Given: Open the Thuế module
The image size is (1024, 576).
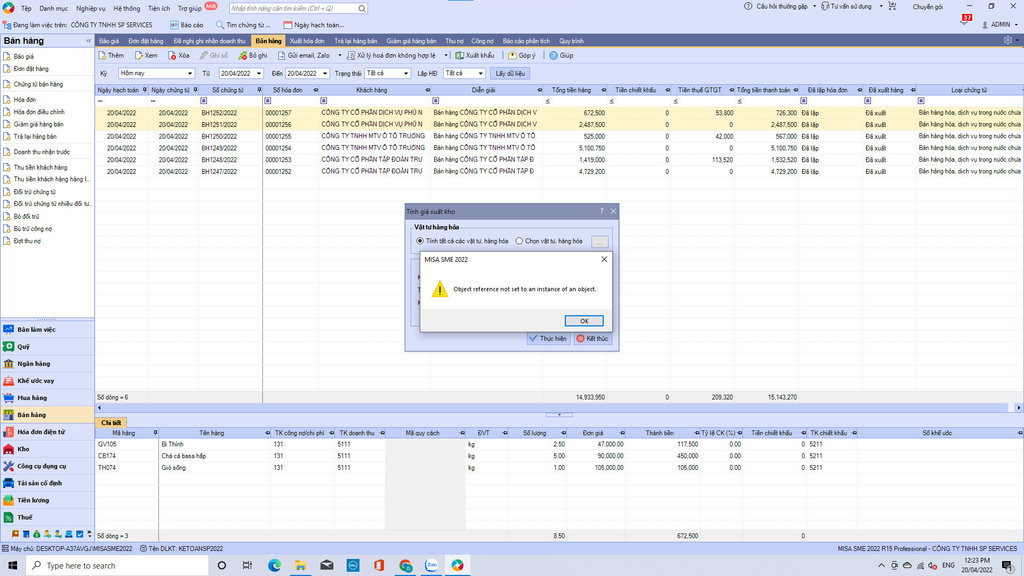Looking at the screenshot, I should coord(47,517).
